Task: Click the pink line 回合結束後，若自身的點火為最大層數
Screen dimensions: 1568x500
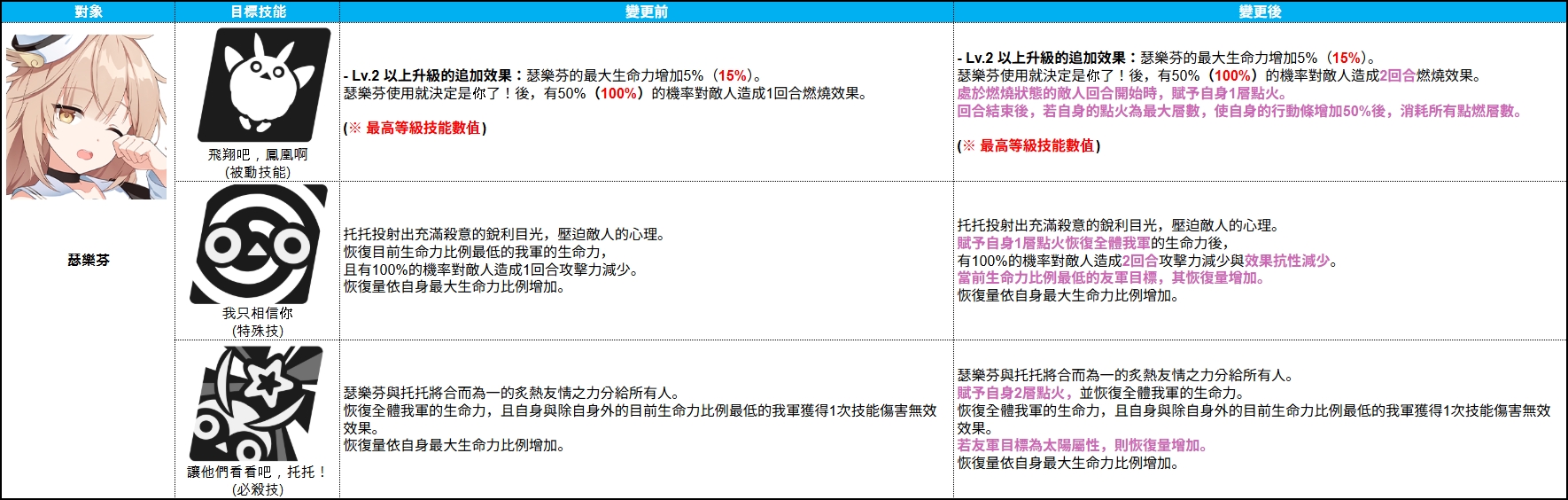Action: tap(1240, 111)
